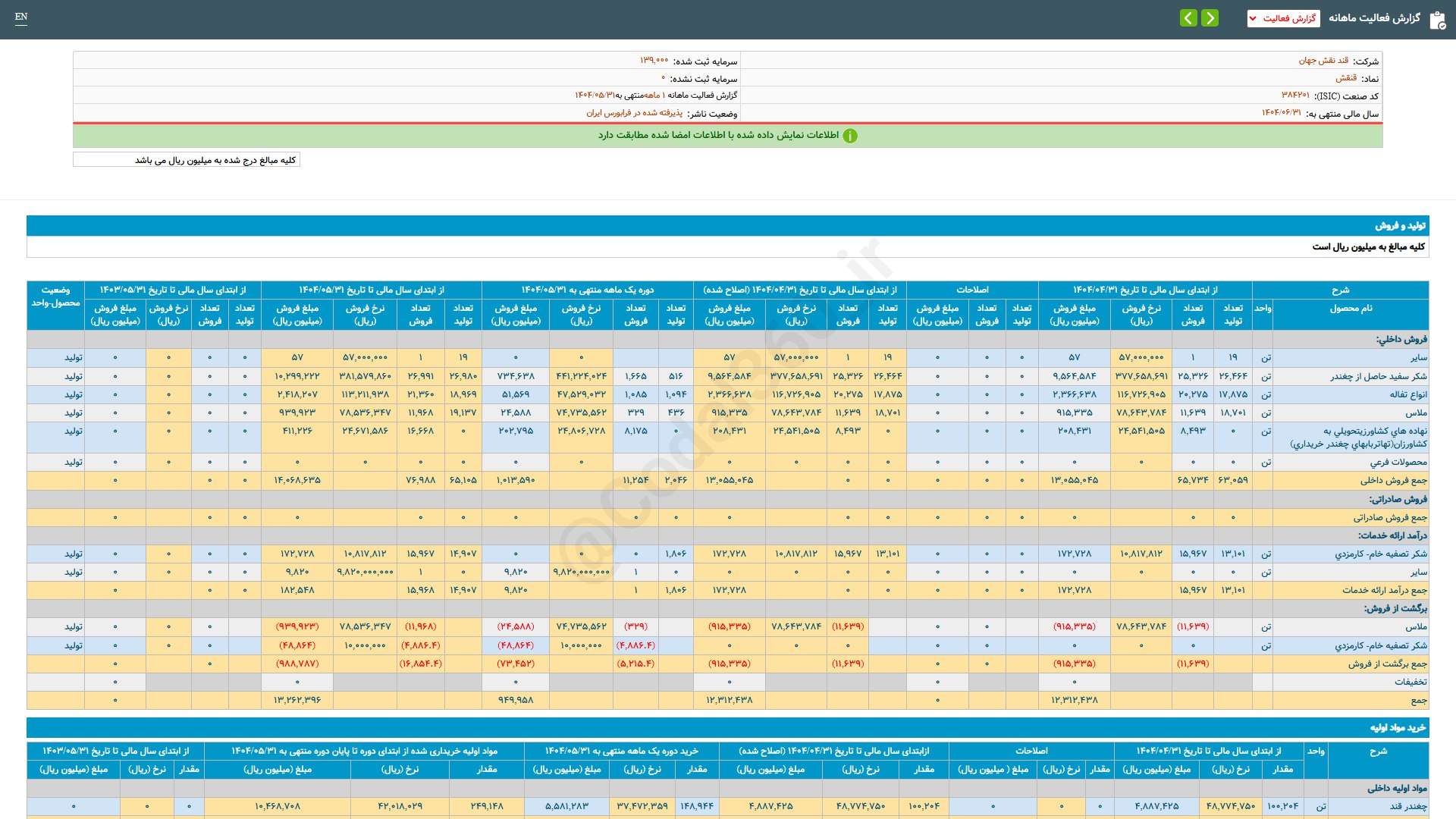Click the green info icon in the notice bar
This screenshot has height=819, width=1456.
[x=850, y=136]
